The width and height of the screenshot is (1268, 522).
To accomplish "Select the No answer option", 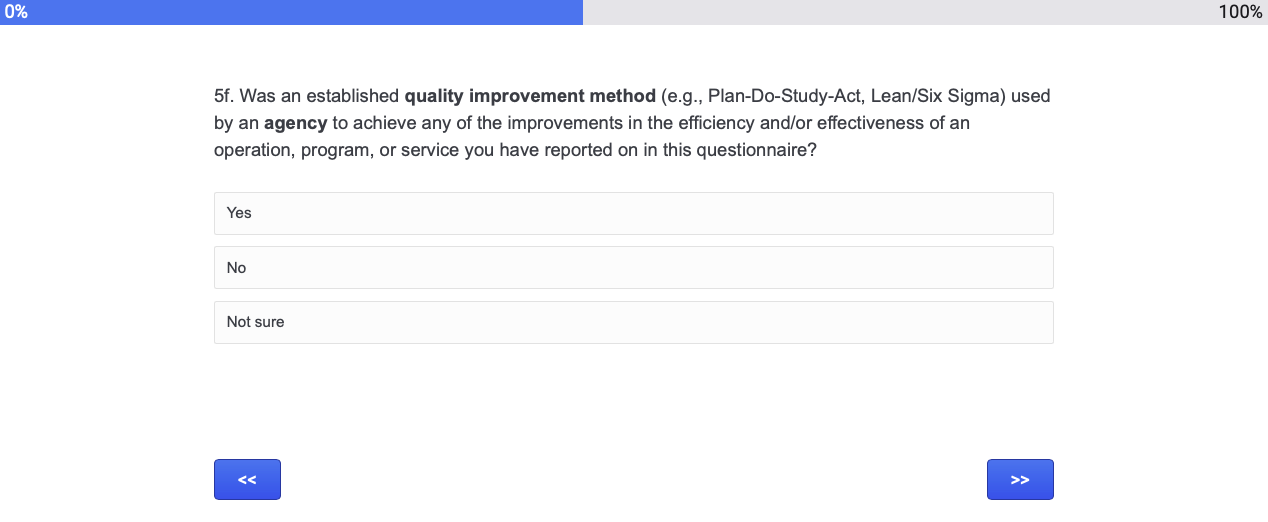I will click(x=633, y=268).
